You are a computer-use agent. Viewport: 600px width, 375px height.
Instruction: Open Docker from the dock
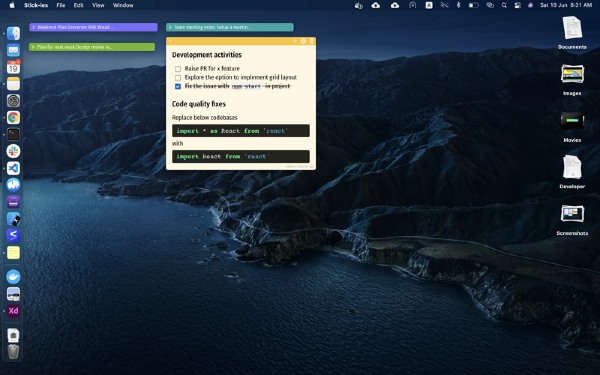13,277
